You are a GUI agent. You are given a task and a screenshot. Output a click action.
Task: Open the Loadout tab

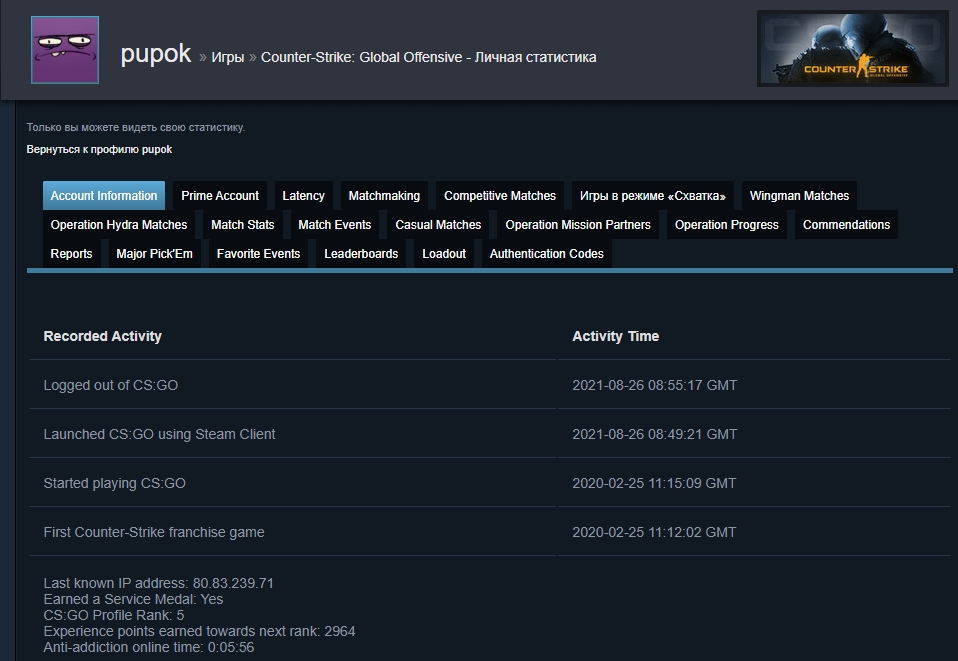[x=444, y=254]
